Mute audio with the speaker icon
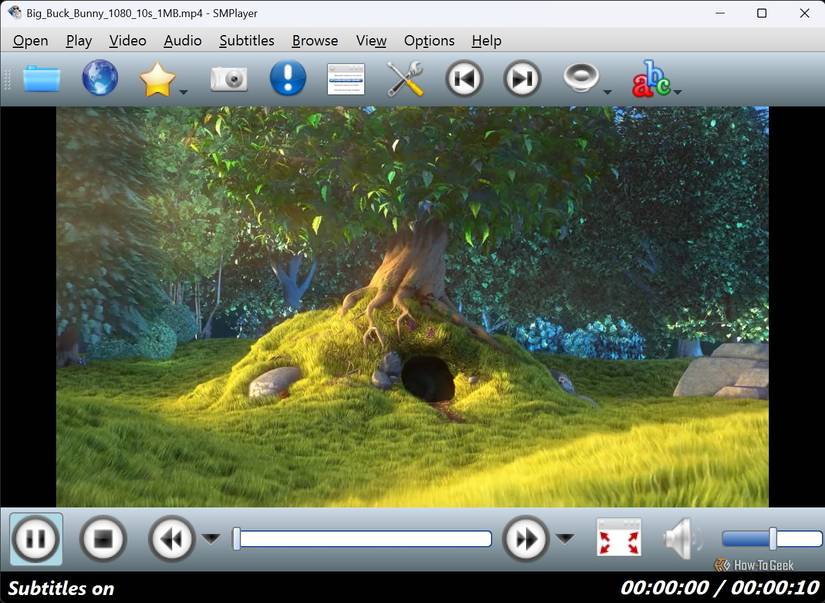 pos(682,539)
